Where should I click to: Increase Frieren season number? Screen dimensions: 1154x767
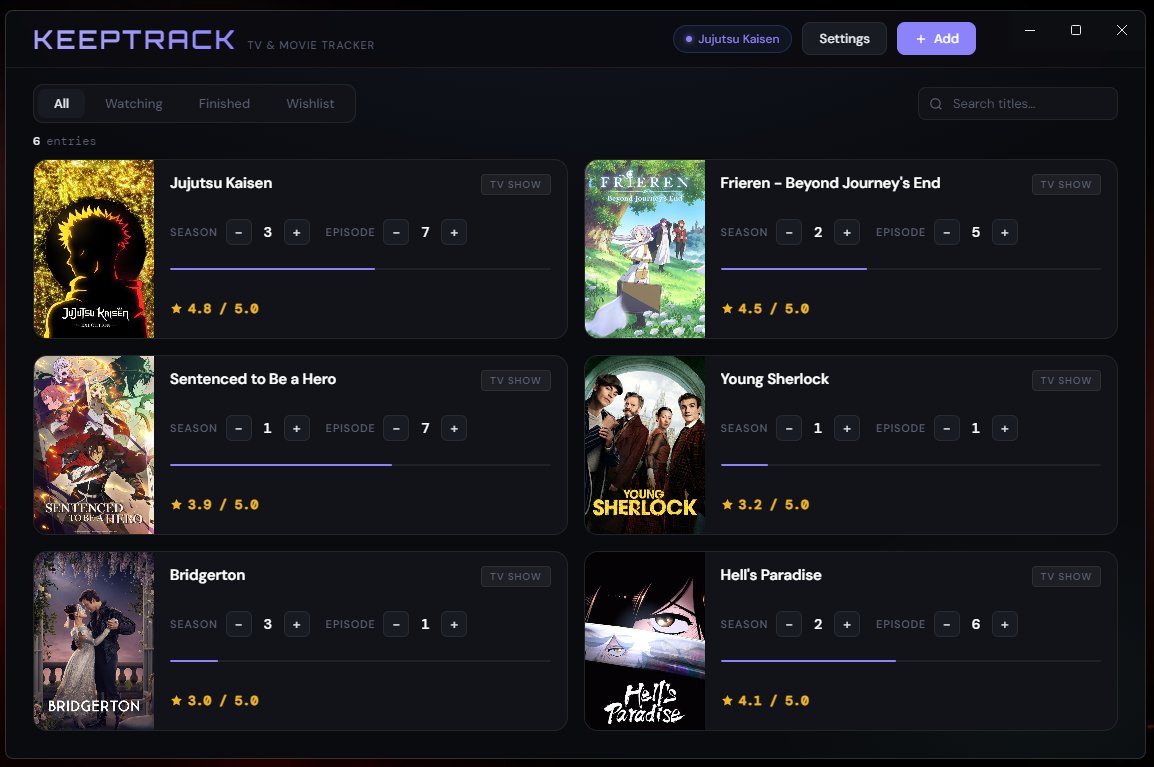click(x=847, y=233)
